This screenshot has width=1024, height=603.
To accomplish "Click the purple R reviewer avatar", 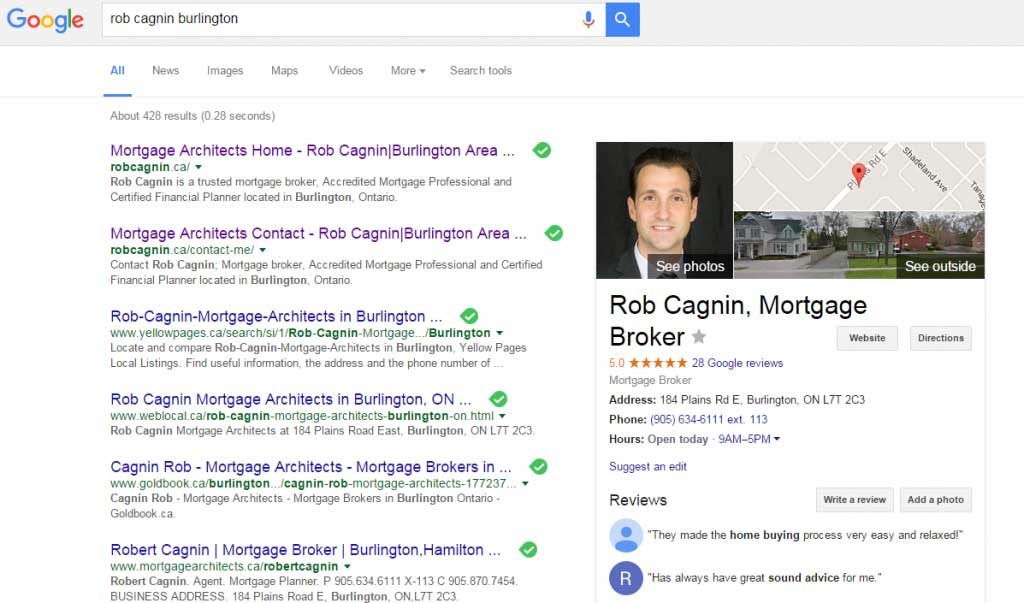I will pos(626,578).
